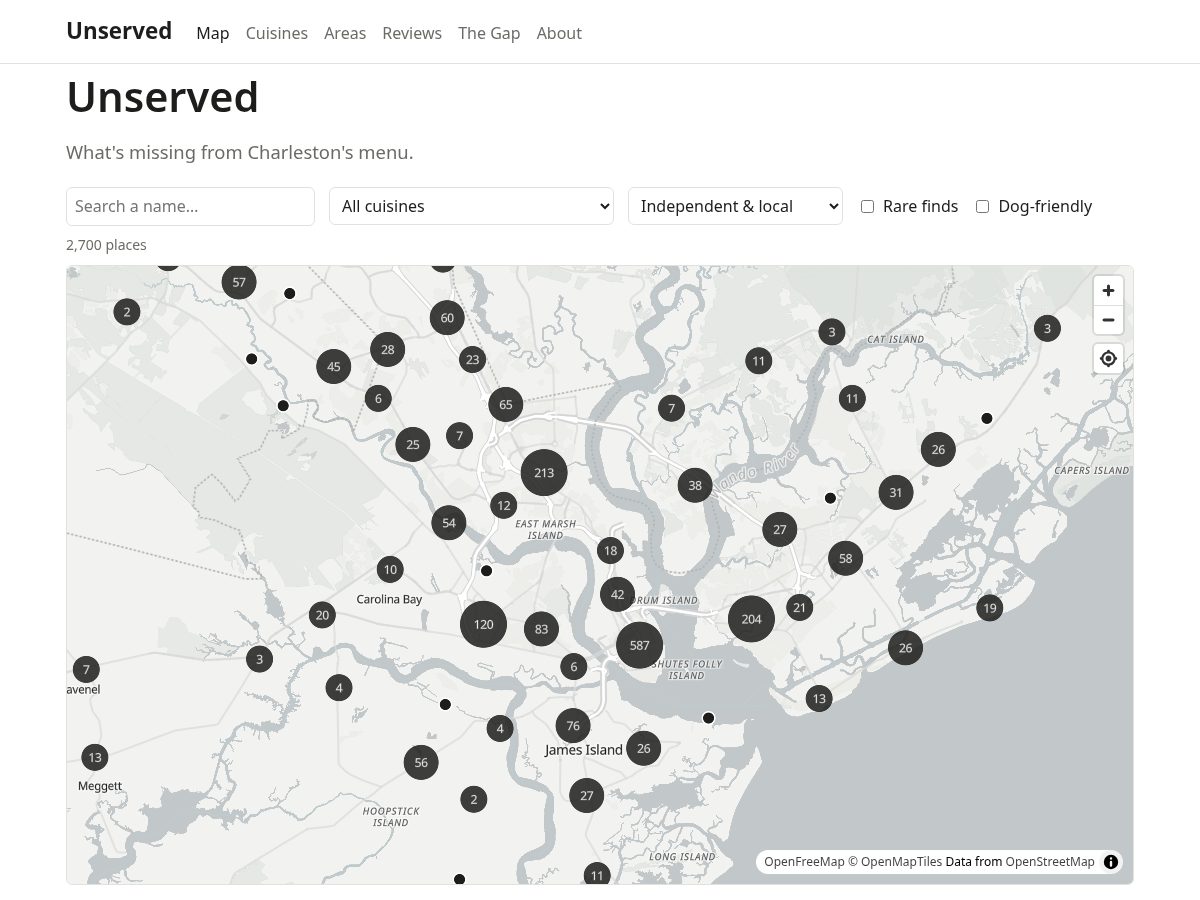Screen dimensions: 1200x900
Task: Open the 20 places cluster
Action: point(322,615)
